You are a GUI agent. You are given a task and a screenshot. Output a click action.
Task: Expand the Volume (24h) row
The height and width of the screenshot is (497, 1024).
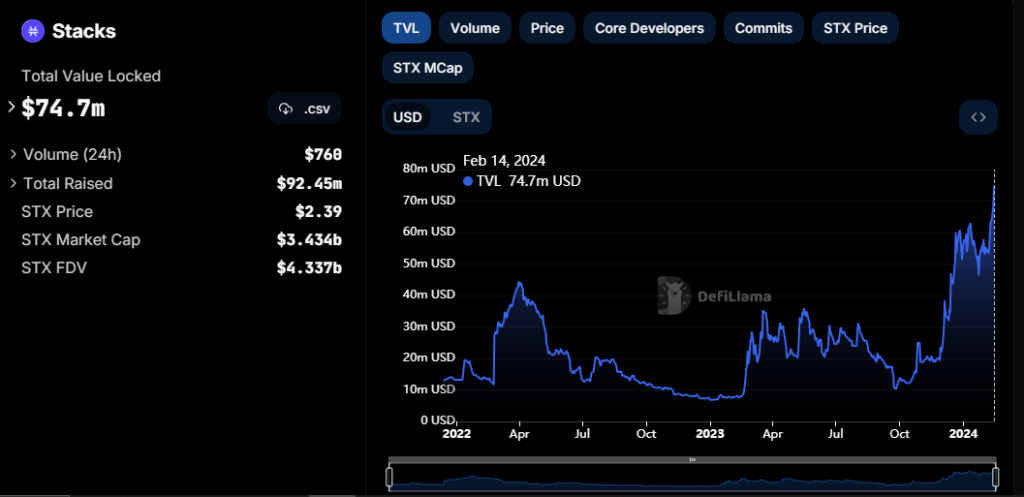13,154
